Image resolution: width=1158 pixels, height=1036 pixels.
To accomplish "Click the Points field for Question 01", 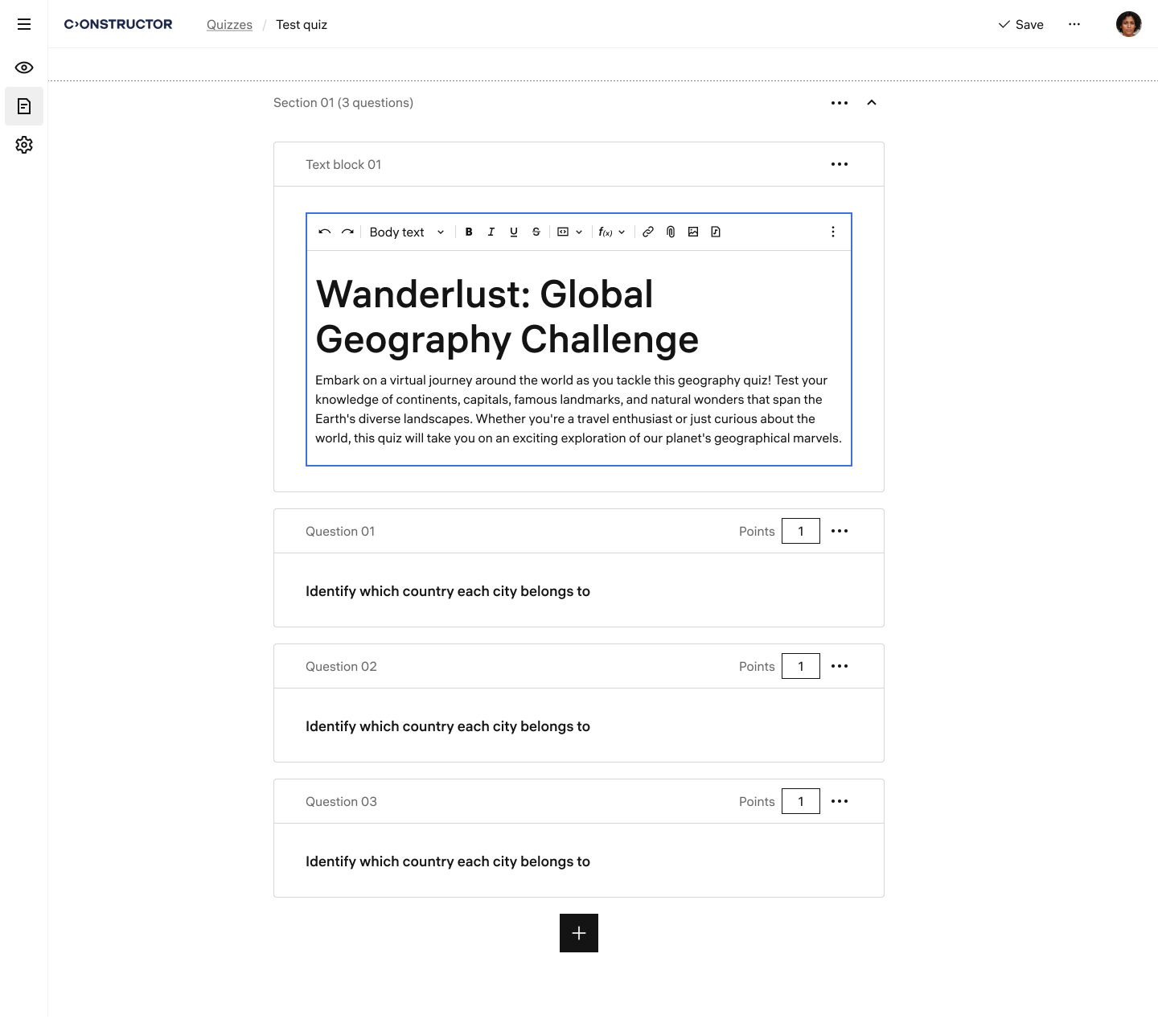I will [x=801, y=531].
